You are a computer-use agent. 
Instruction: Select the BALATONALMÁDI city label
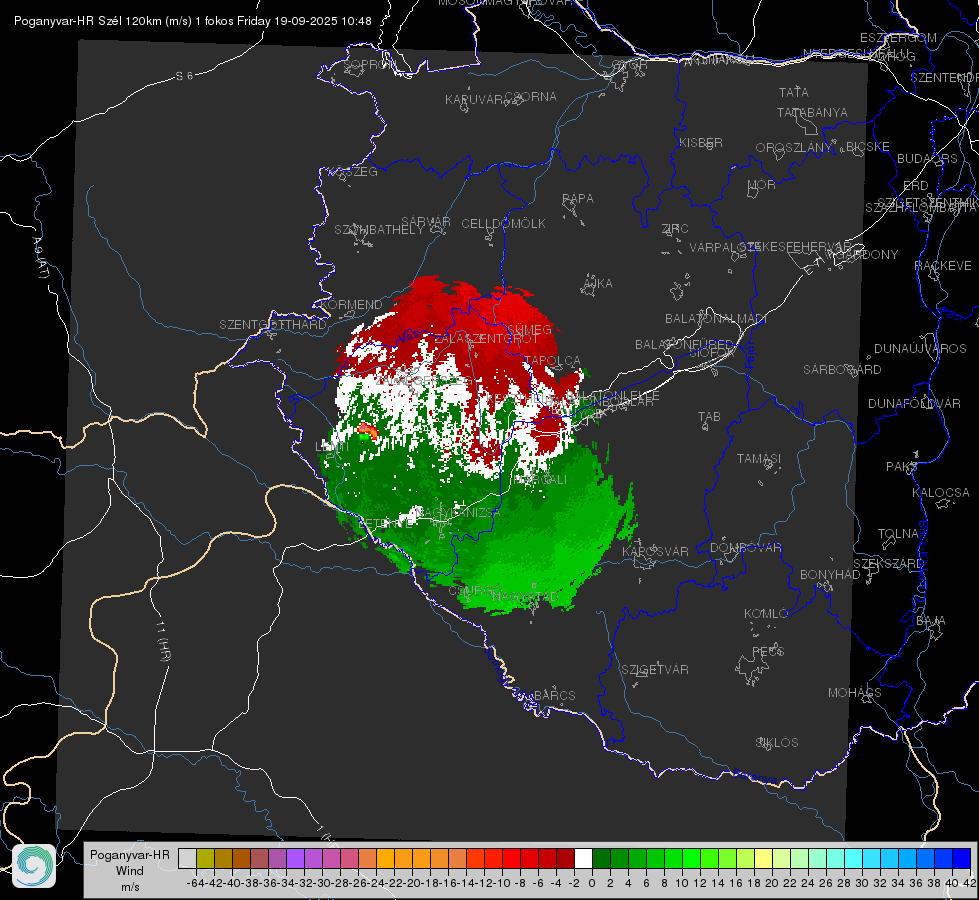[716, 319]
